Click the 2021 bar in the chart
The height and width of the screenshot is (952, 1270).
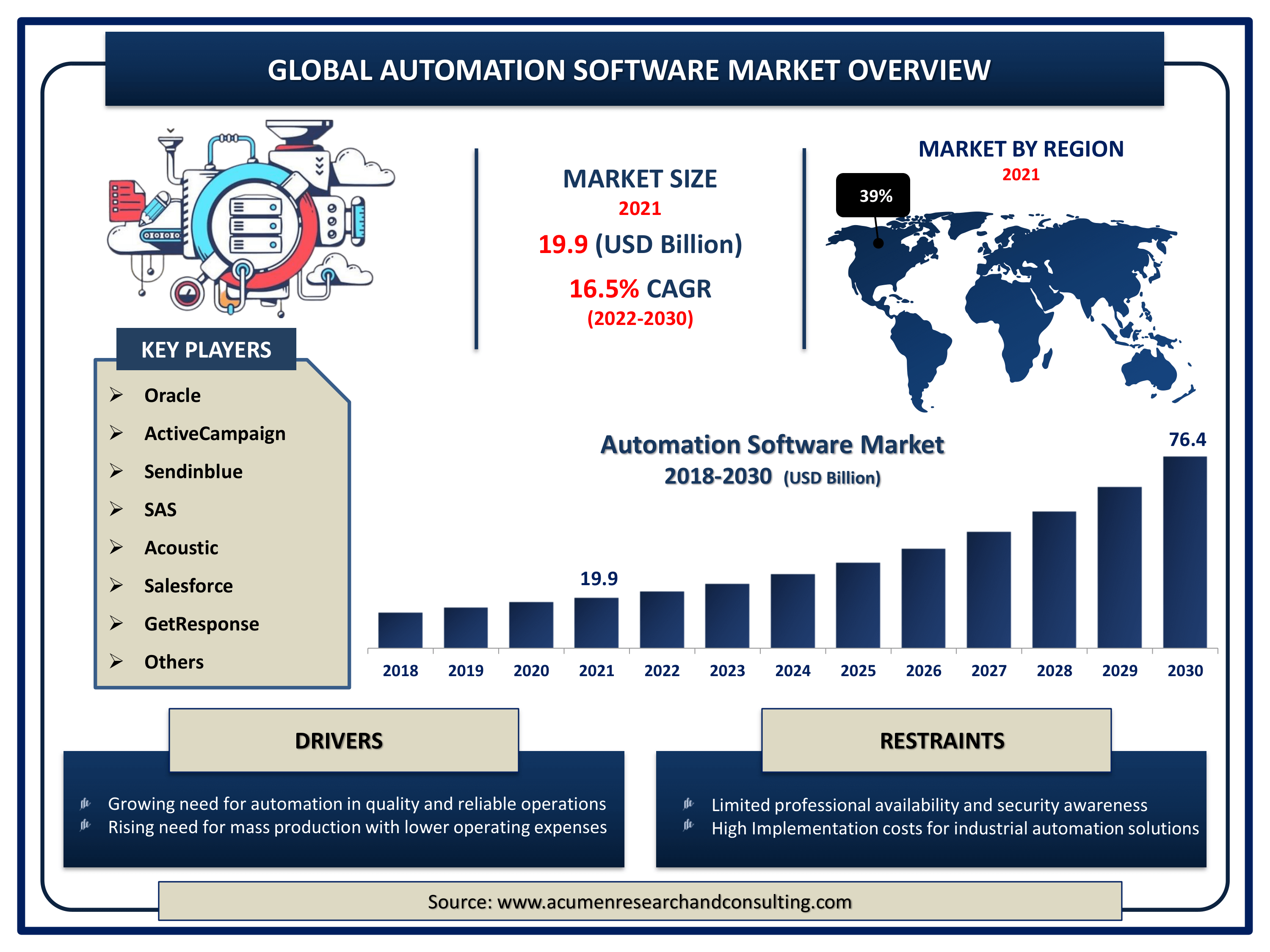coord(596,623)
